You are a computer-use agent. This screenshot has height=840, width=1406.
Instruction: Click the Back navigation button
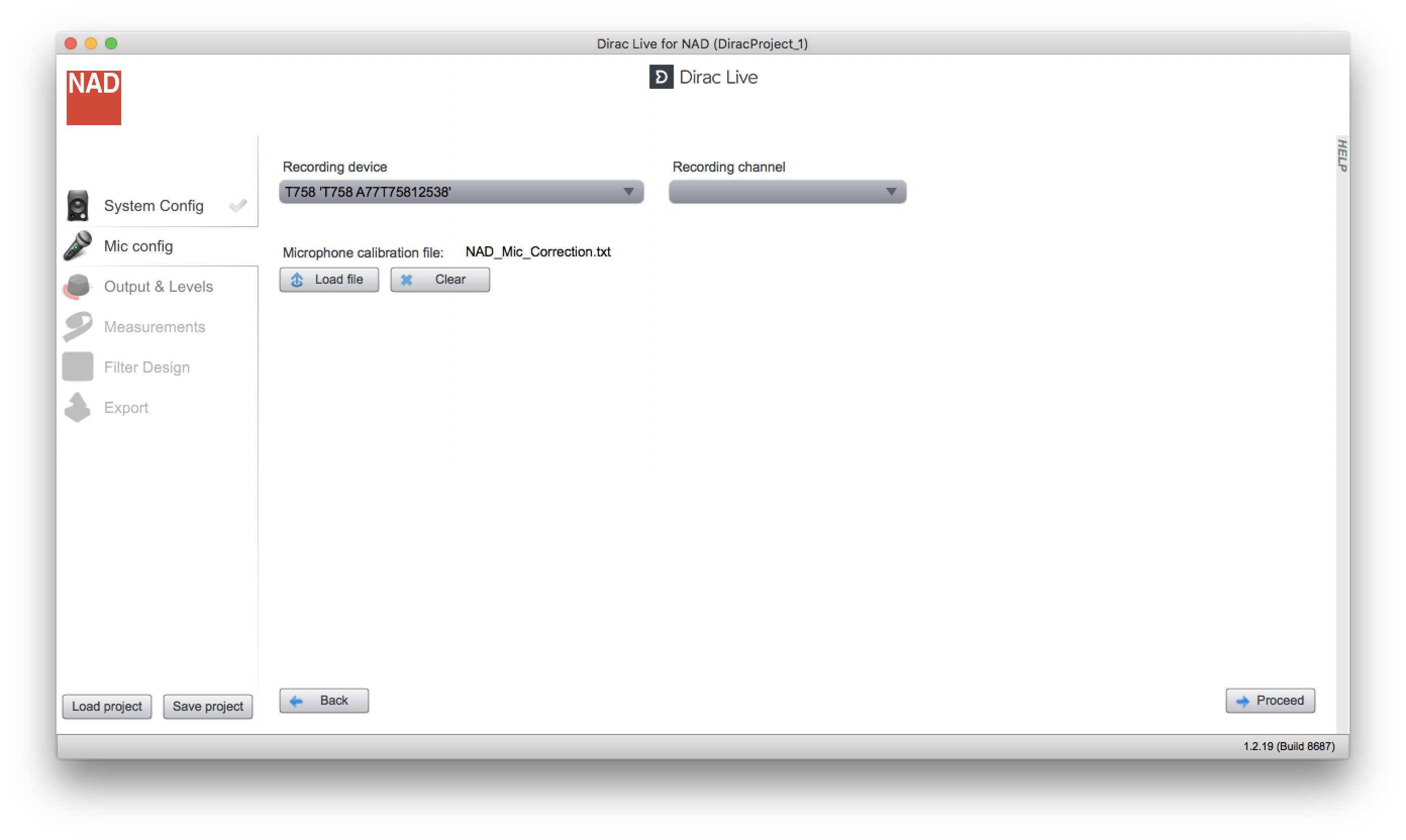point(324,700)
